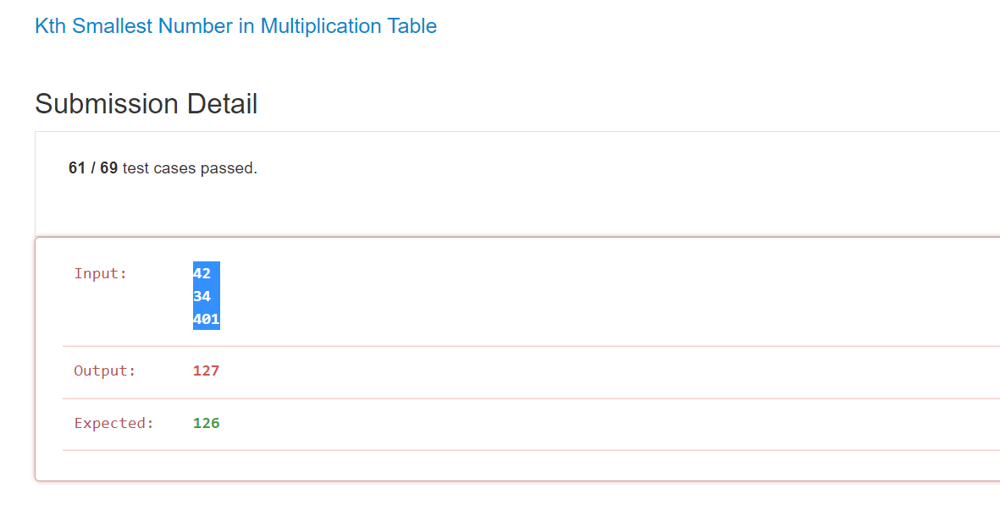Click the bold number 61 in the summary
1000x505 pixels.
[77, 168]
